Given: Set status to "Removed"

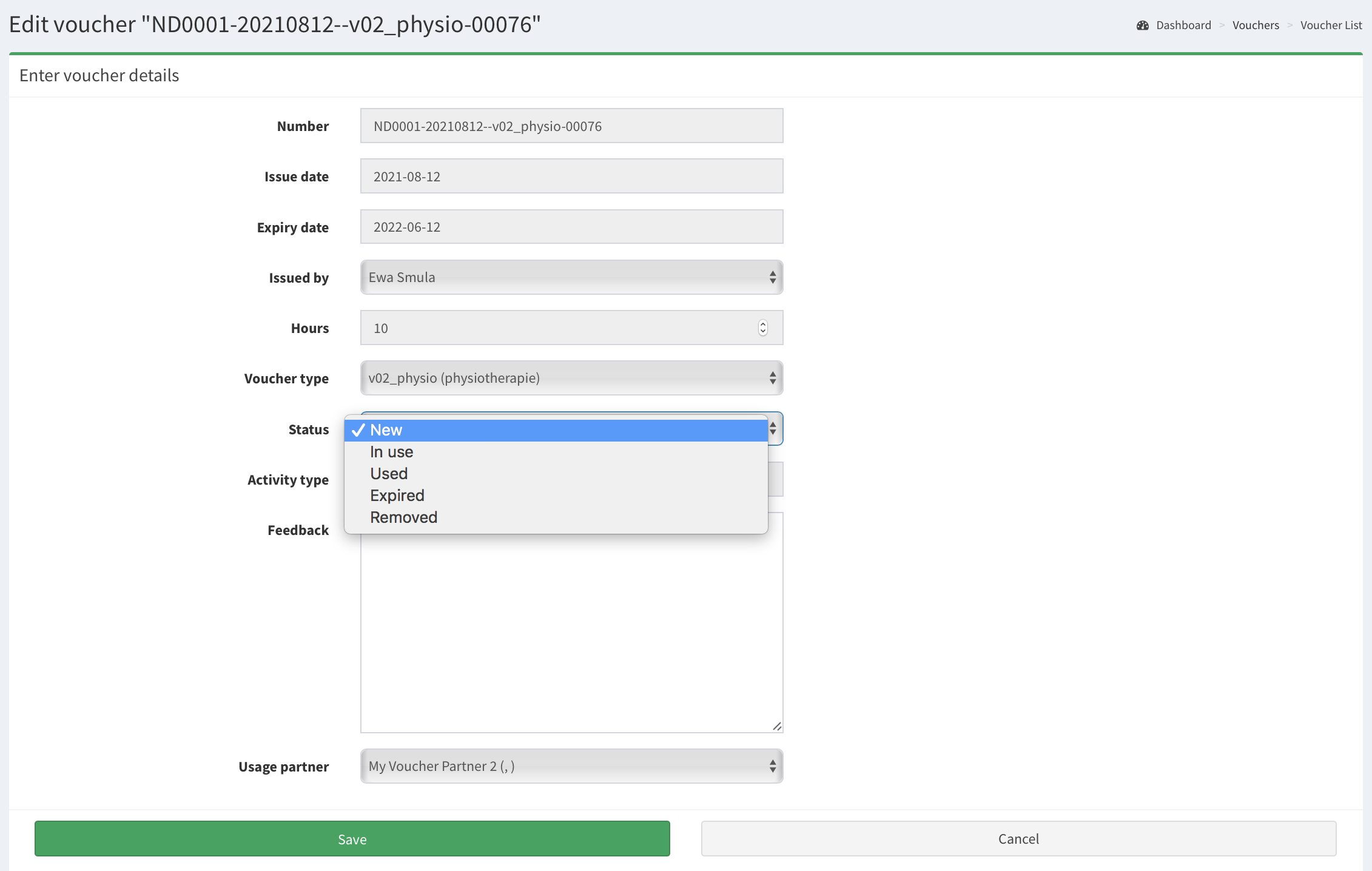Looking at the screenshot, I should tap(403, 517).
